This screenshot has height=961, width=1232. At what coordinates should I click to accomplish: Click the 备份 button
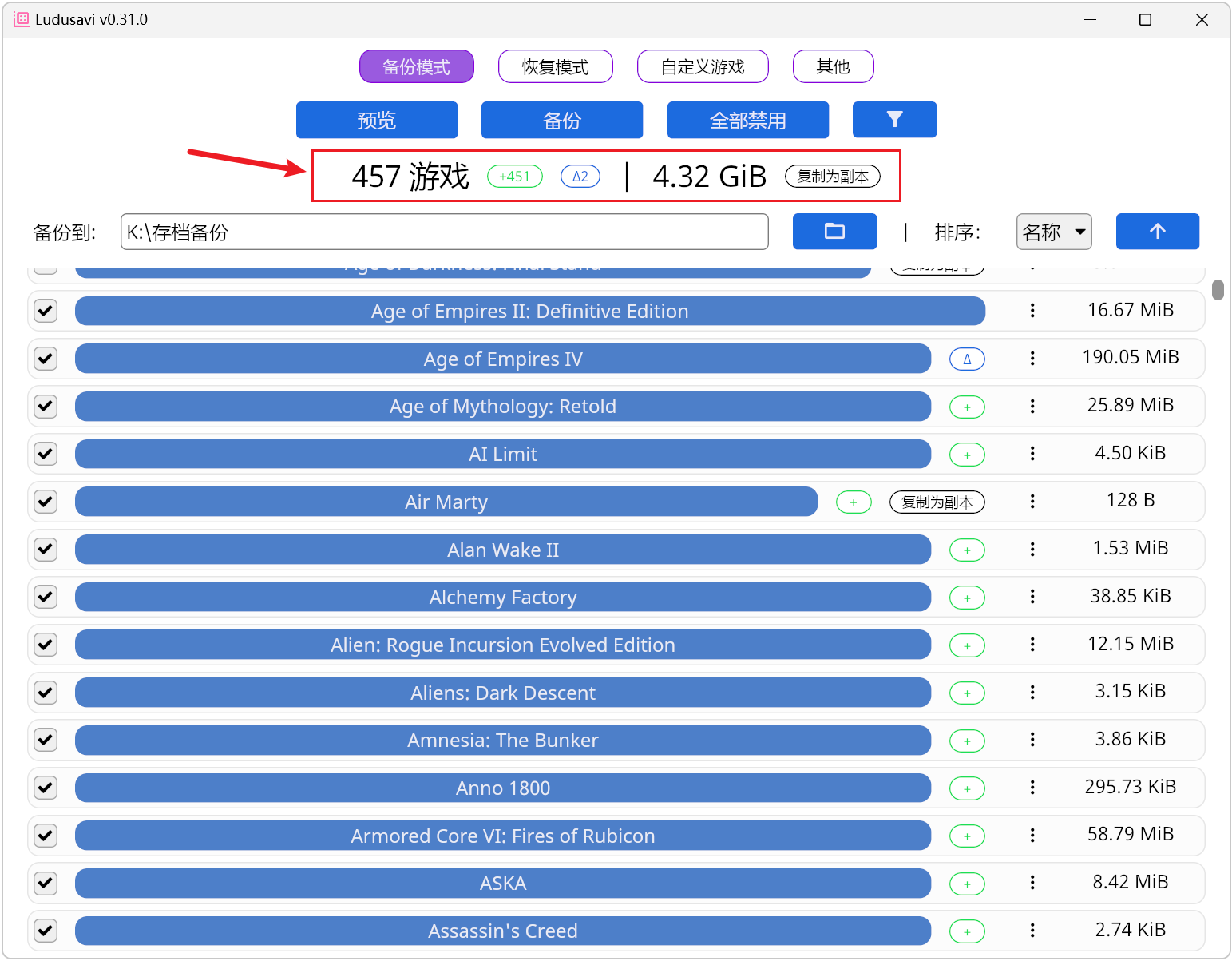562,120
